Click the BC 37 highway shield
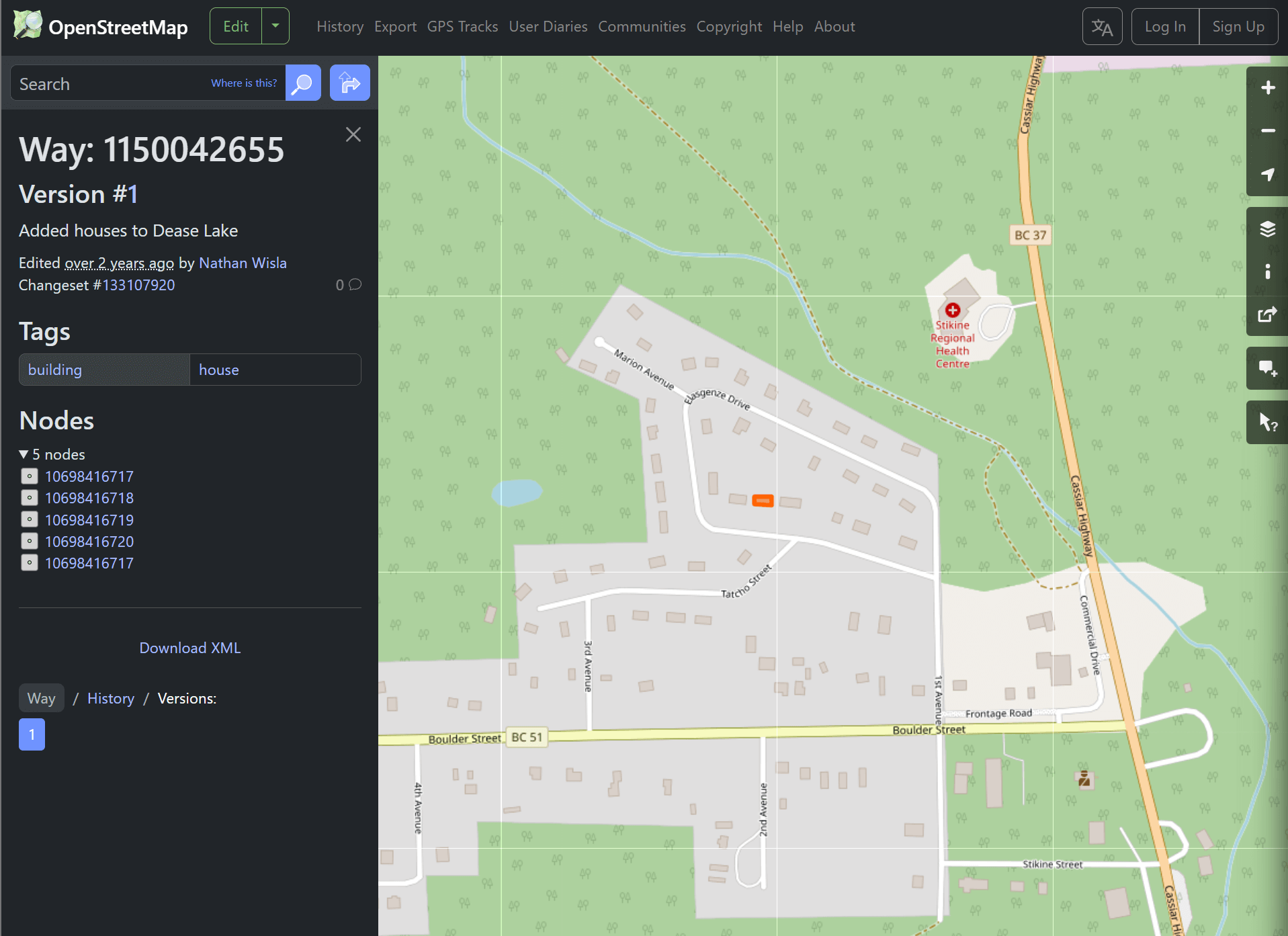 [x=1030, y=235]
